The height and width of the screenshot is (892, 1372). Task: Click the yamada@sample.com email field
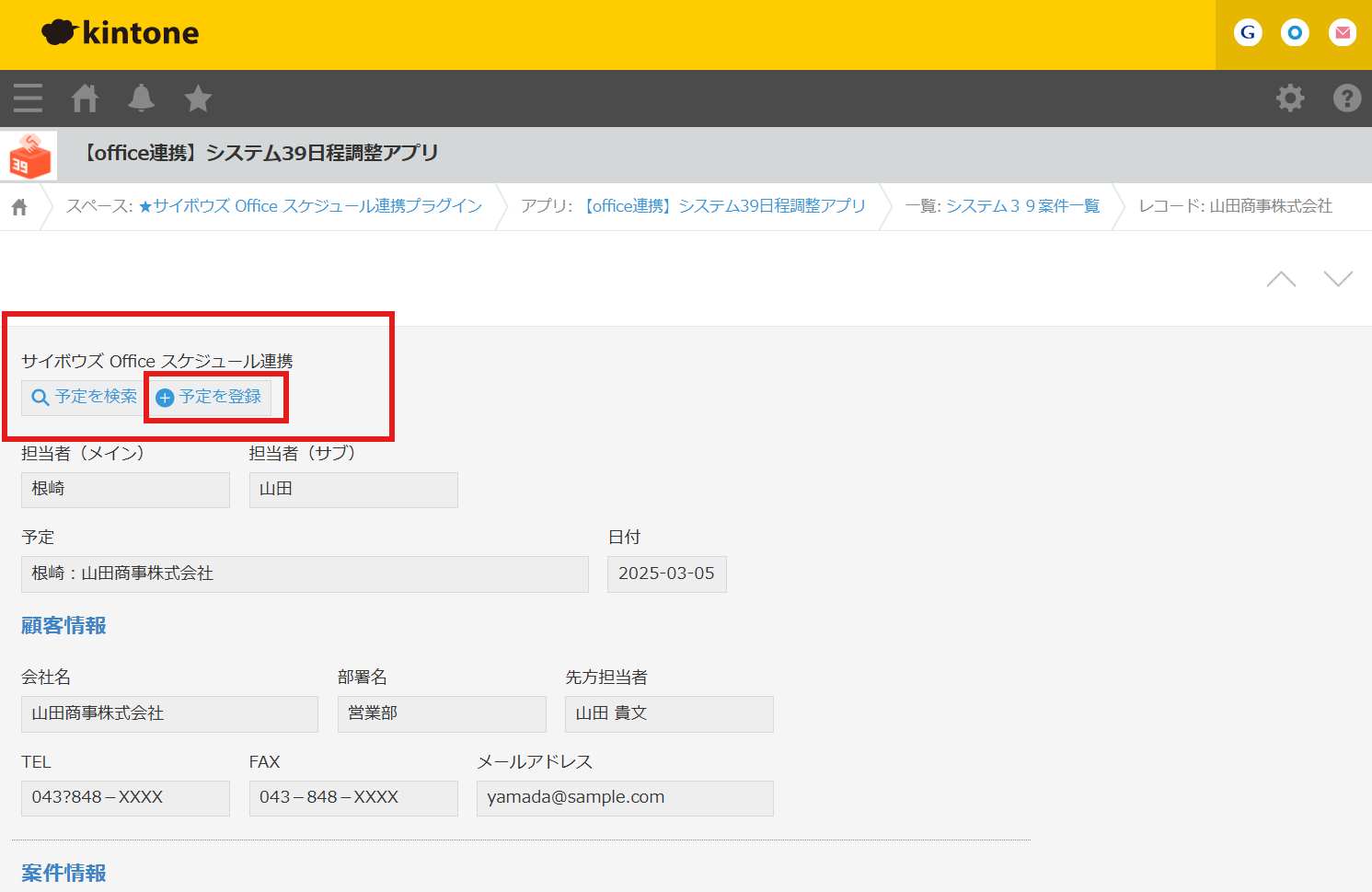pyautogui.click(x=624, y=797)
